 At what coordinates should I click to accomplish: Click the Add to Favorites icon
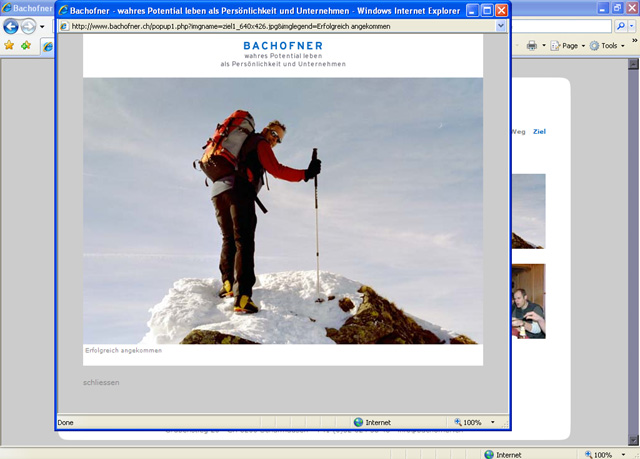click(25, 46)
